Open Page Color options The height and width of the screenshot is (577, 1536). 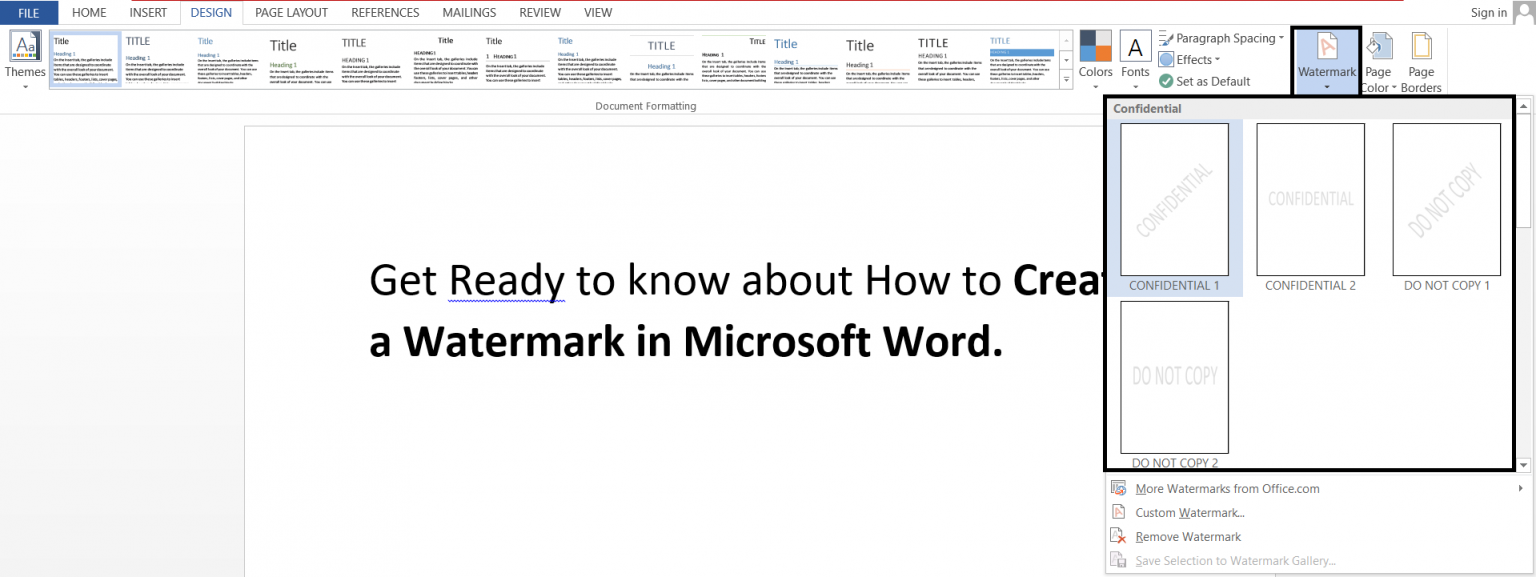(x=1379, y=57)
